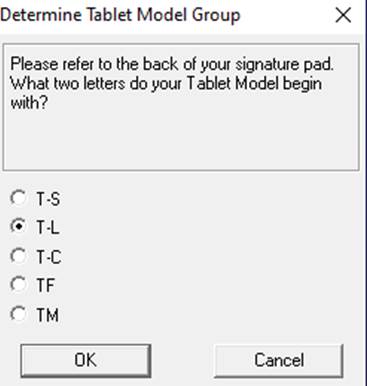Screen dimensions: 367x386
Task: Click the Cancel button
Action: point(279,360)
